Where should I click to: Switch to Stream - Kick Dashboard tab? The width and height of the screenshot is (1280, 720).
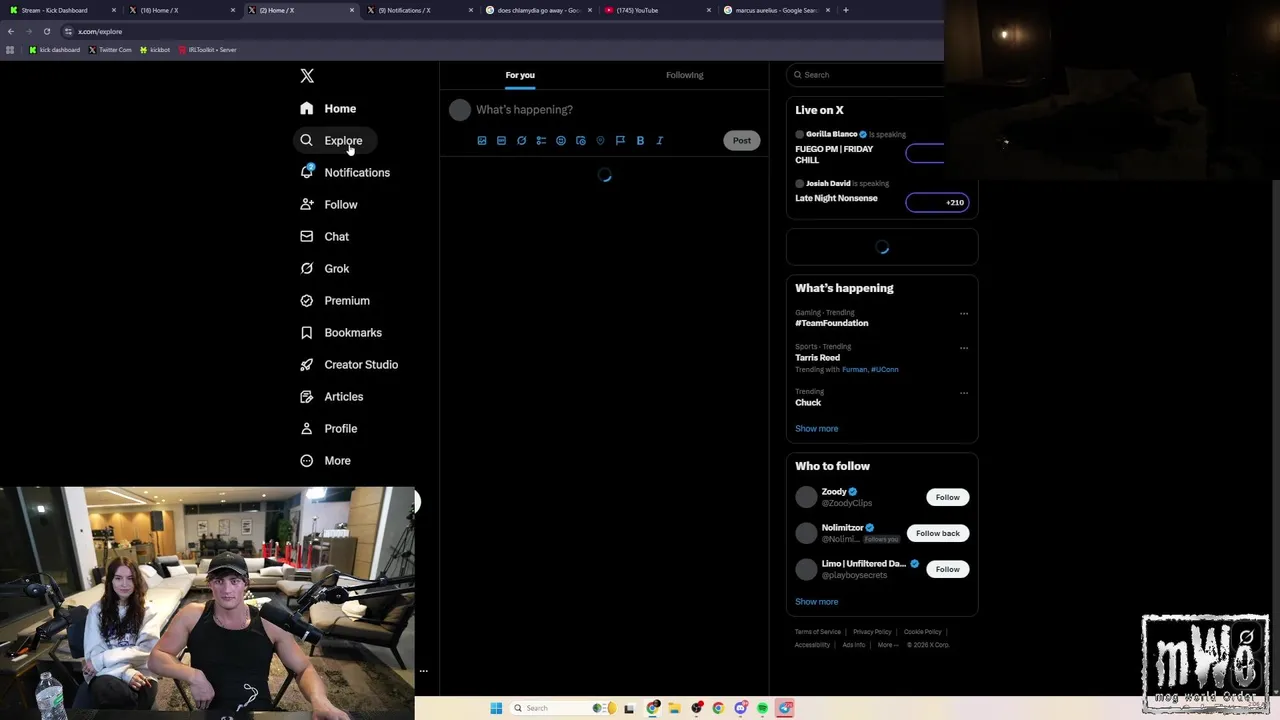click(61, 10)
